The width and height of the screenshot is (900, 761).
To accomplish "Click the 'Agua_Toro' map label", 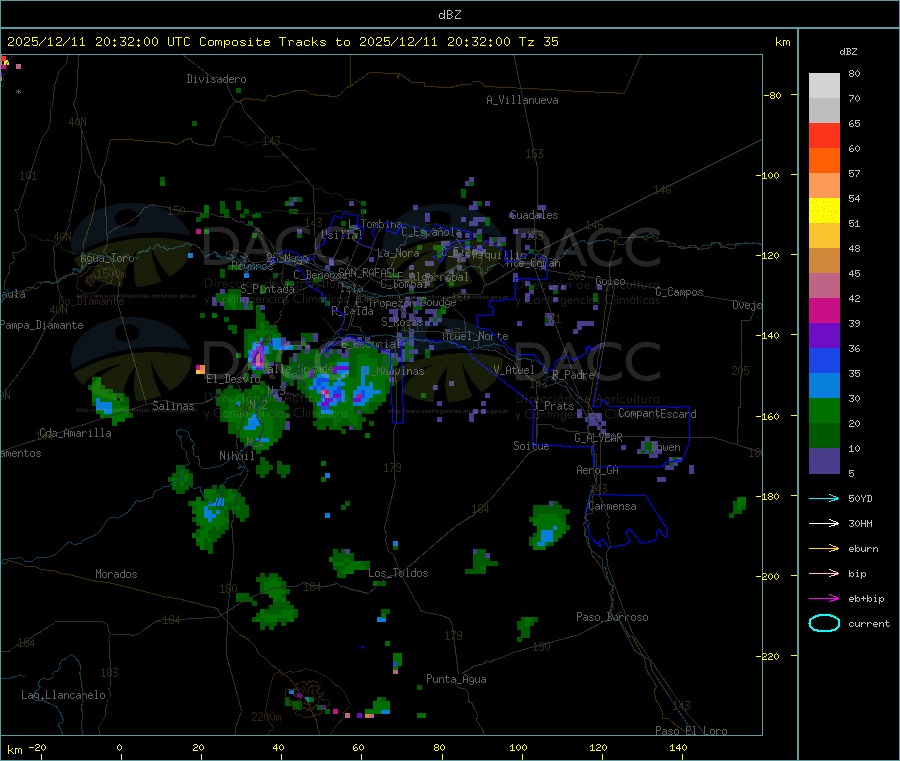I will tap(107, 258).
